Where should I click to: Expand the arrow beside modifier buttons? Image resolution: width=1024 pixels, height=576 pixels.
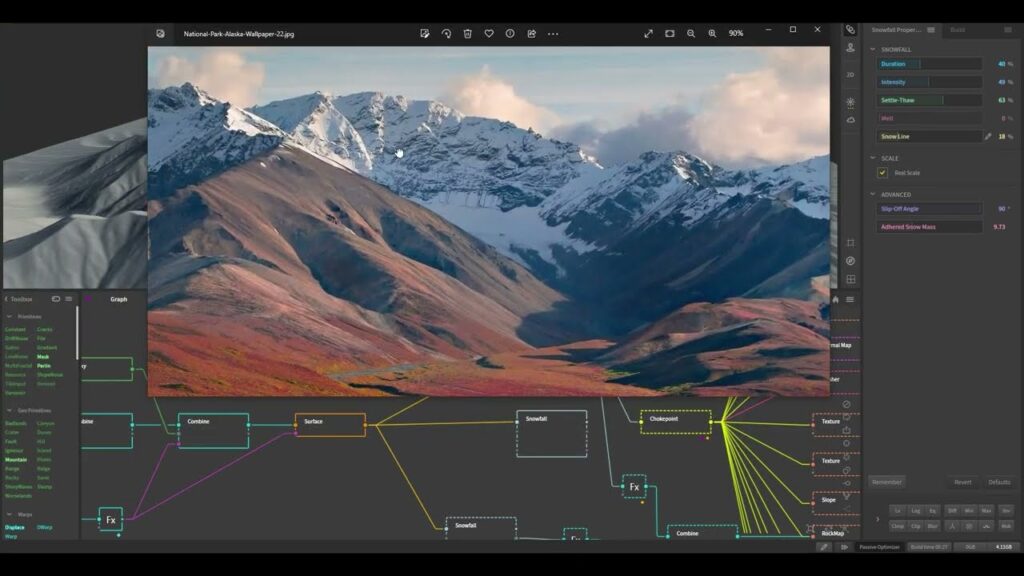(877, 519)
